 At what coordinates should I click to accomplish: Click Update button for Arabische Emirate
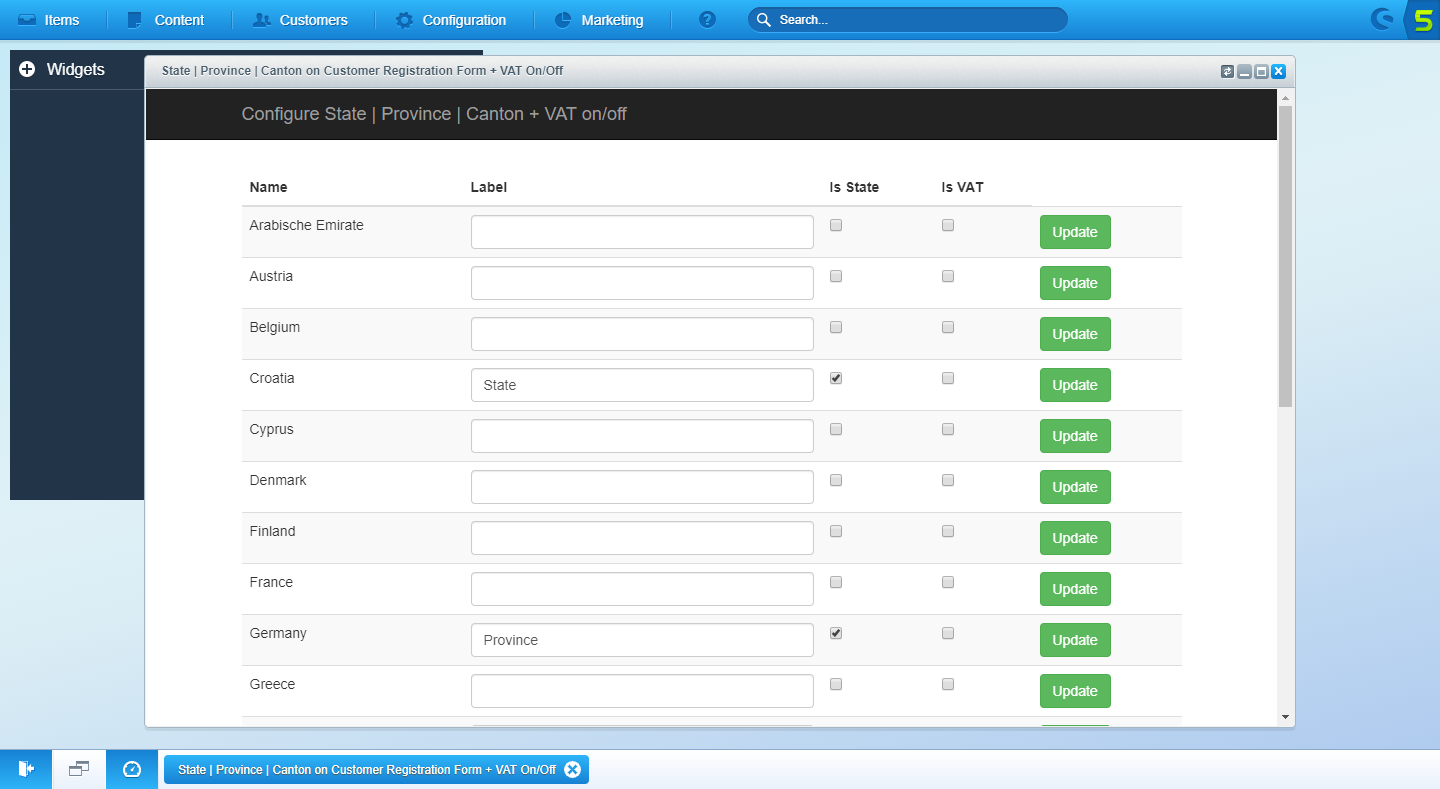coord(1075,232)
